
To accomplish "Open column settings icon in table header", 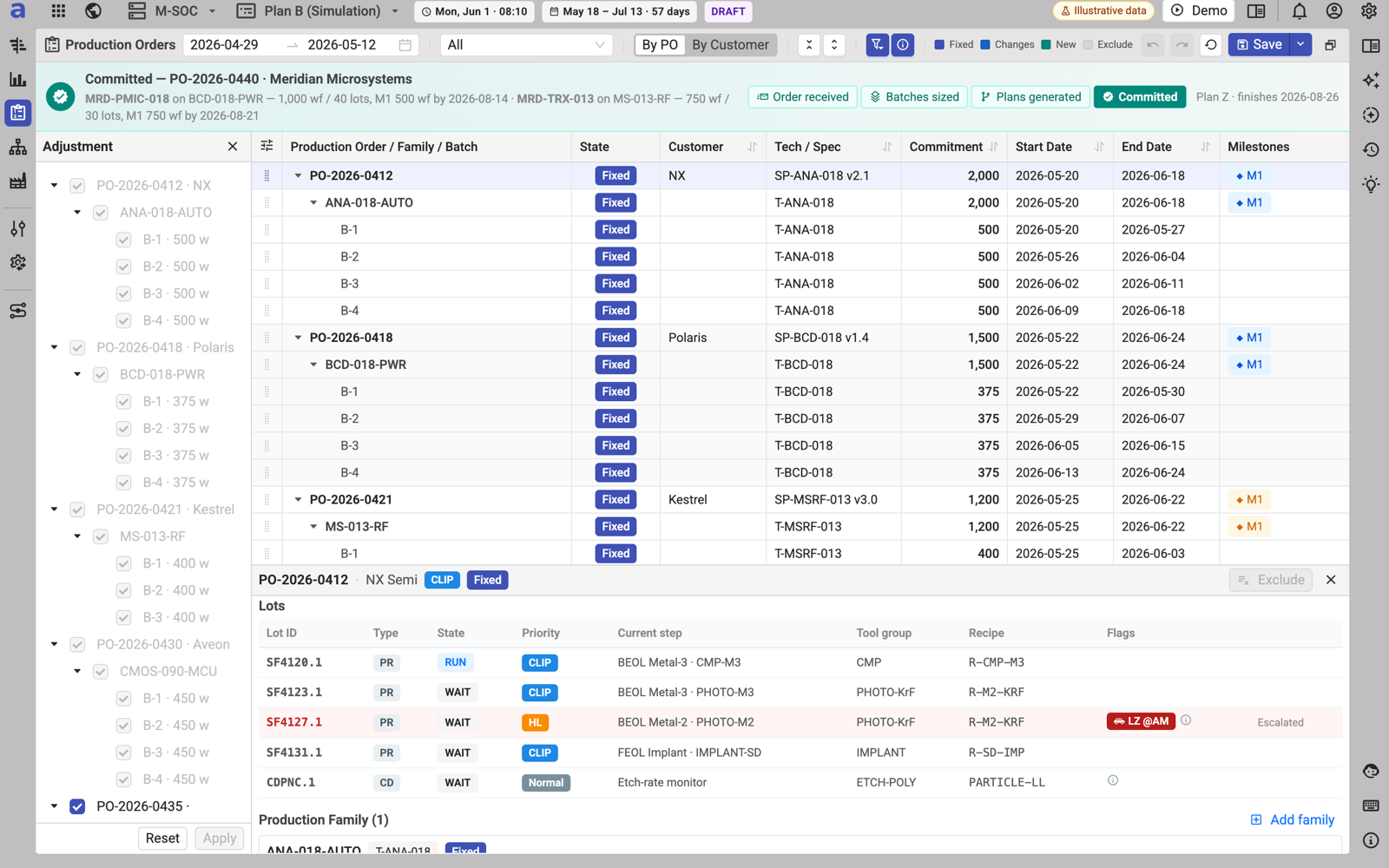I will pos(267,146).
